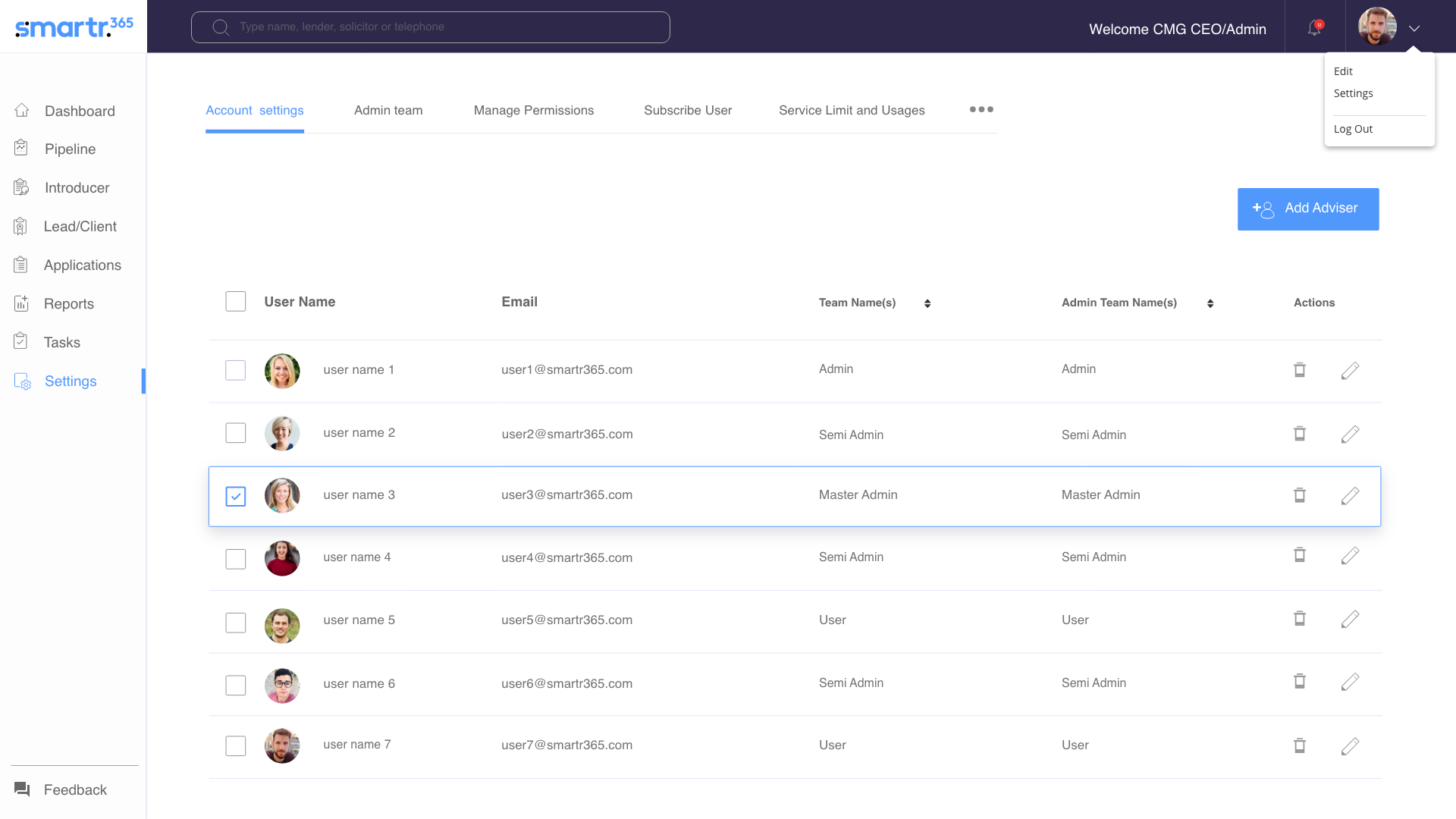Collapse profile menu via chevron arrow
This screenshot has height=819, width=1456.
(1414, 29)
